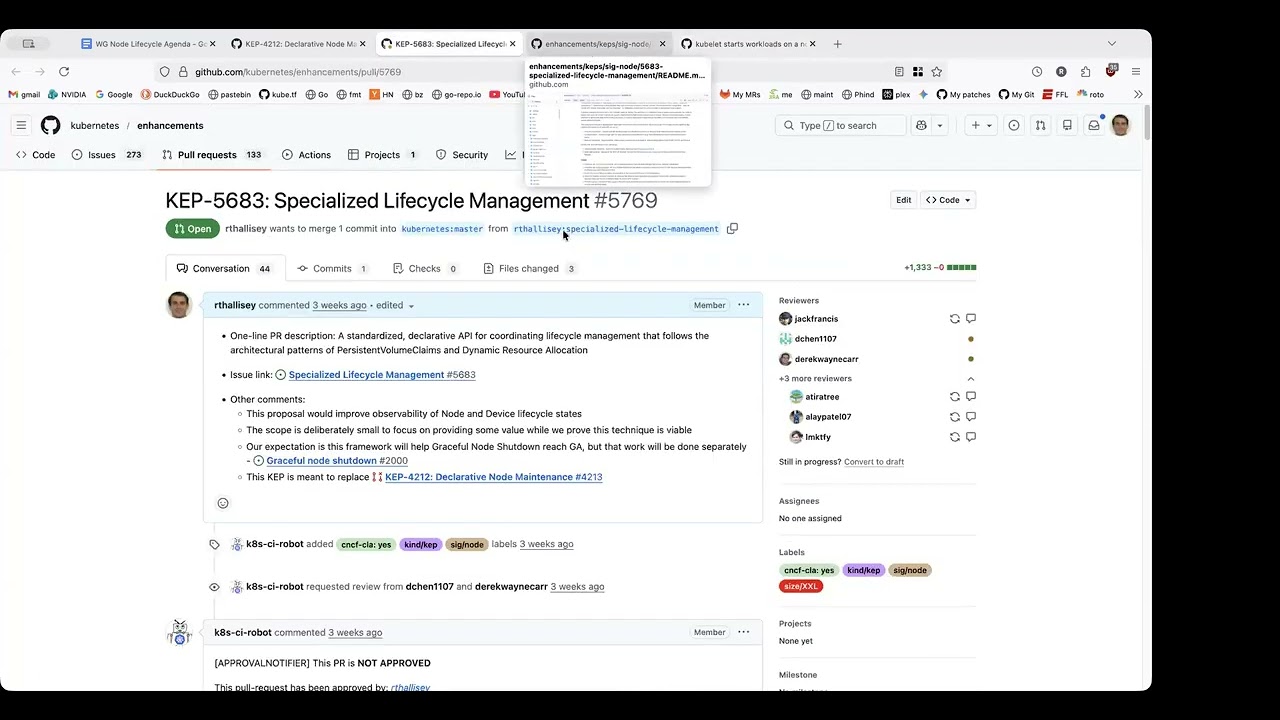Open the Issues repository tab
The image size is (1280, 720).
coord(106,155)
